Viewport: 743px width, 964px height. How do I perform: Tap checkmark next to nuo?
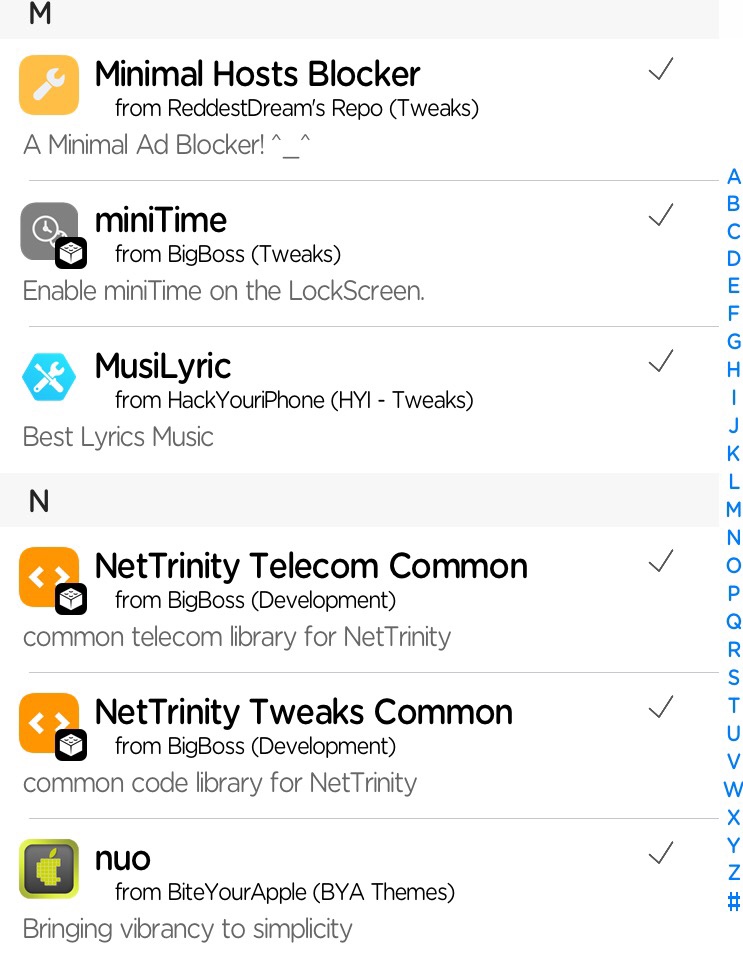[x=661, y=854]
